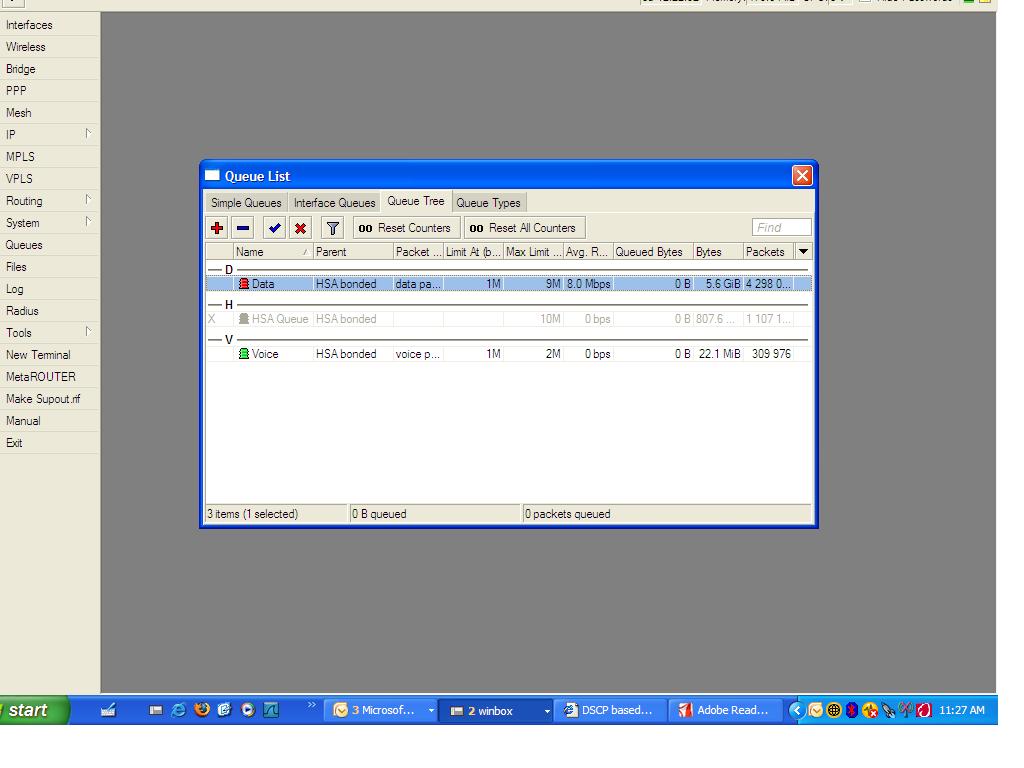The width and height of the screenshot is (1024, 768).
Task: Click the 10M max limit of HSA Queue
Action: pyautogui.click(x=550, y=319)
